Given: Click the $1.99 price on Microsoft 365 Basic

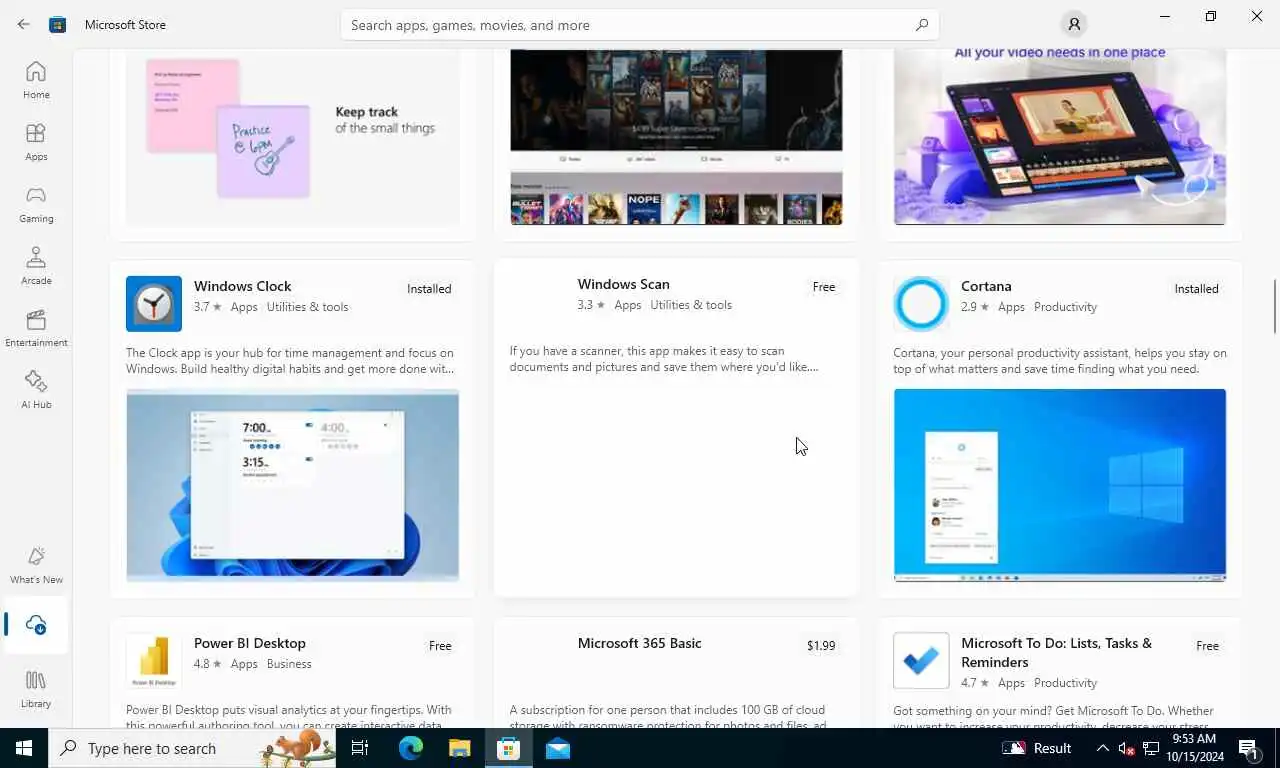Looking at the screenshot, I should tap(821, 646).
